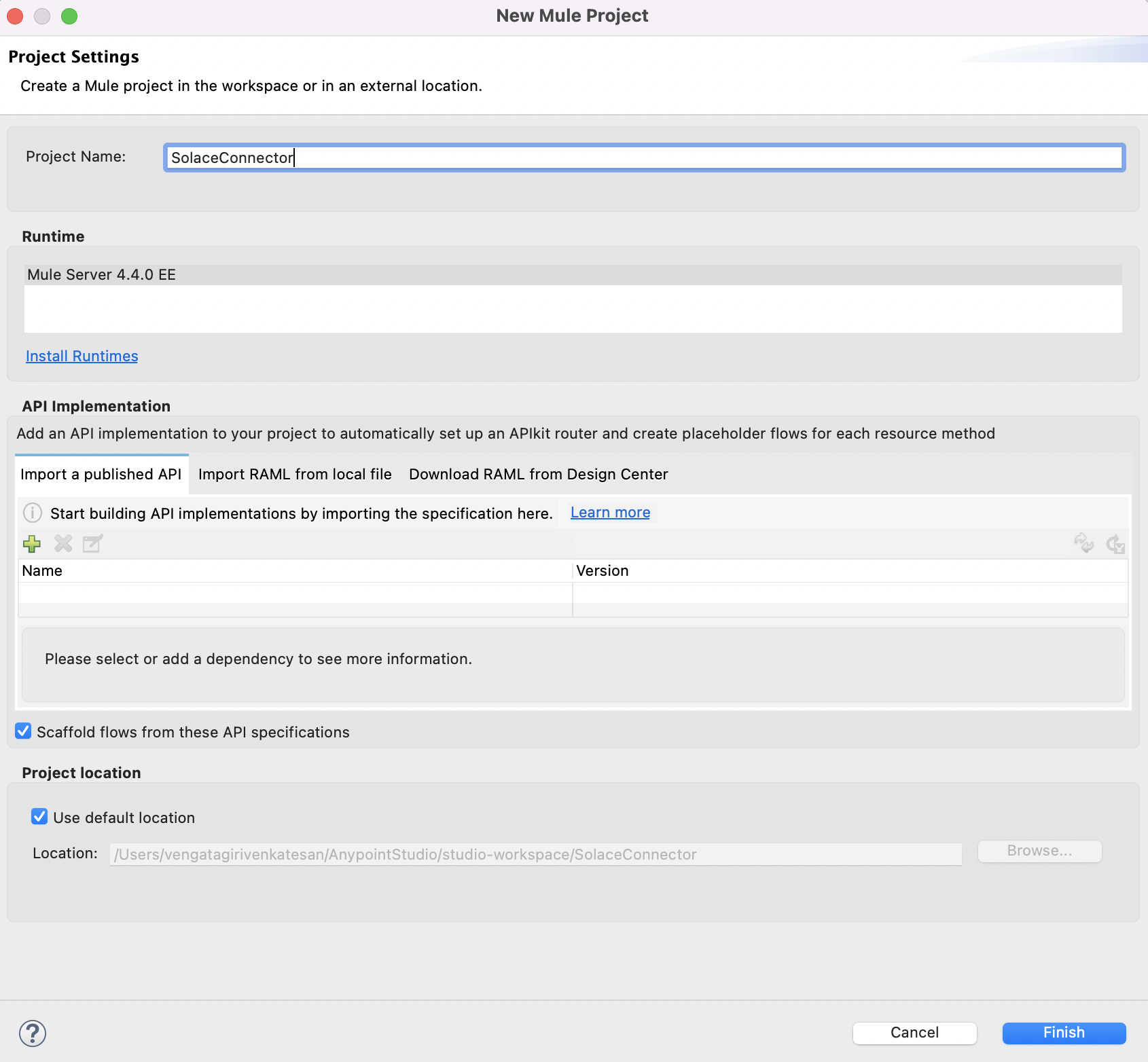Open the Install Runtimes link
1148x1062 pixels.
click(x=82, y=356)
